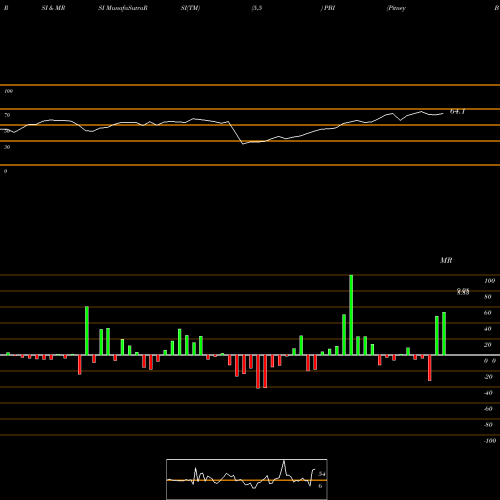Screen dimensions: 500x500
Task: Click the MR axis label 20
Action: point(488,345)
